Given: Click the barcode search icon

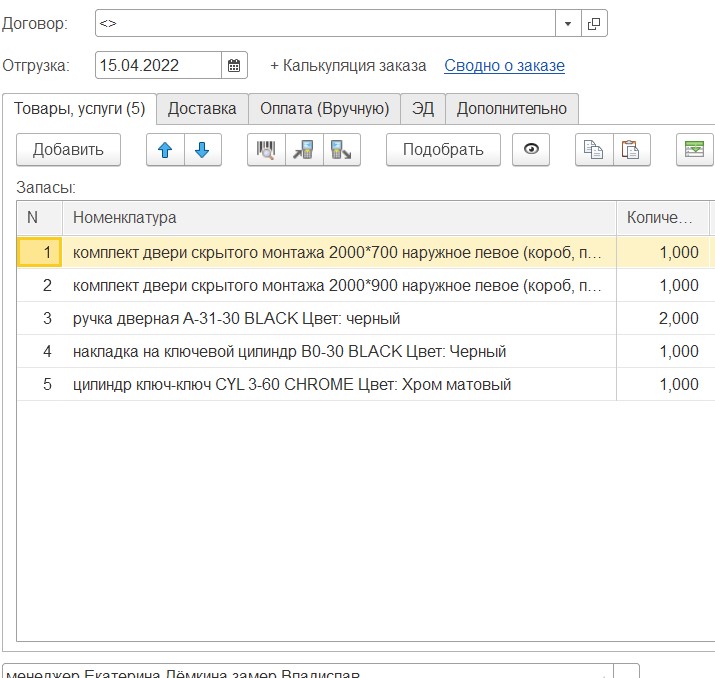Looking at the screenshot, I should coord(266,150).
